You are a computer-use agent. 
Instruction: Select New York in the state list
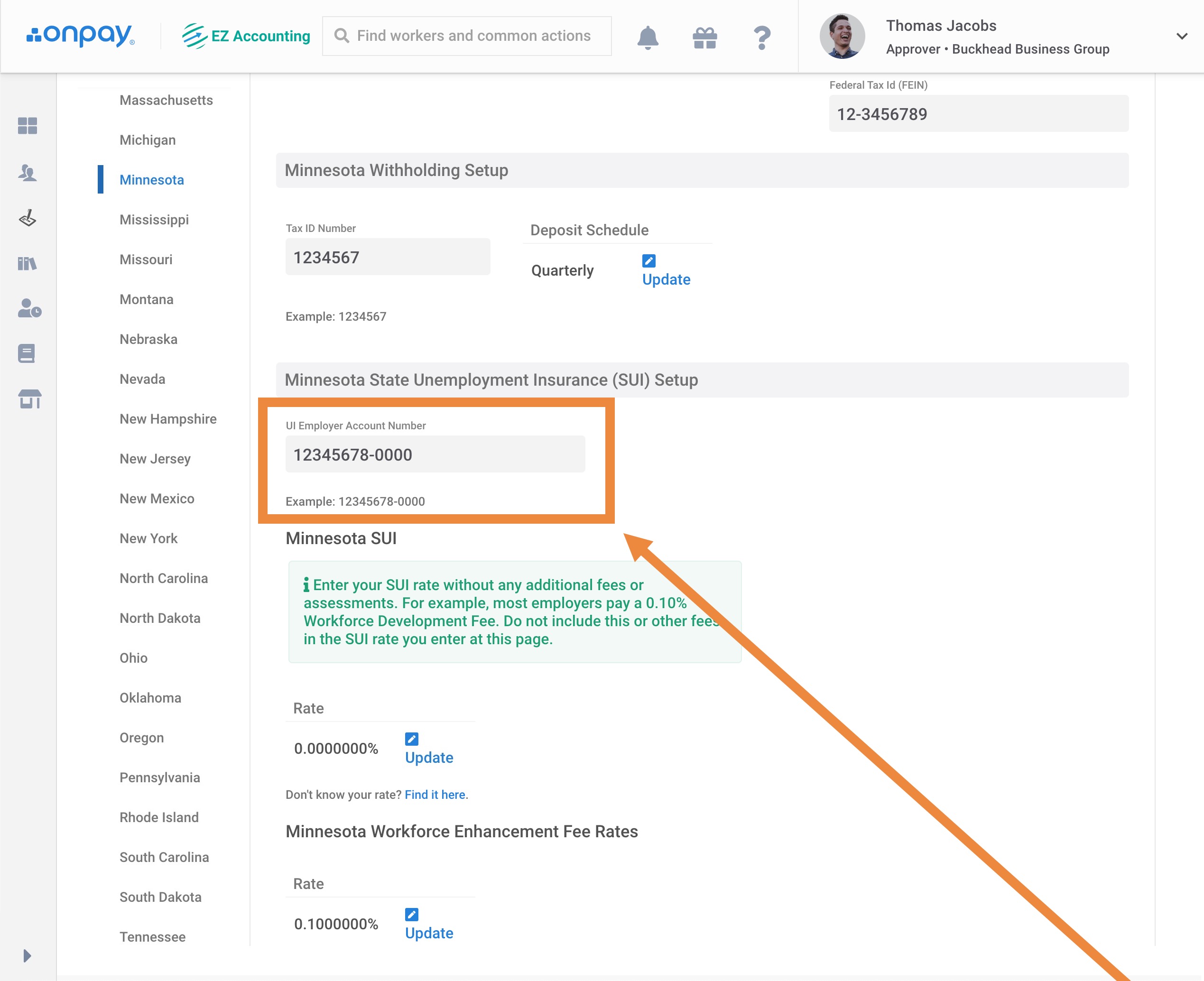[148, 538]
